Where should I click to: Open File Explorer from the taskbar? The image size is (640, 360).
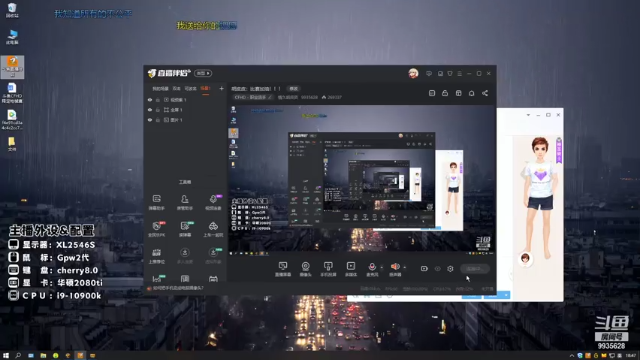click(x=43, y=356)
